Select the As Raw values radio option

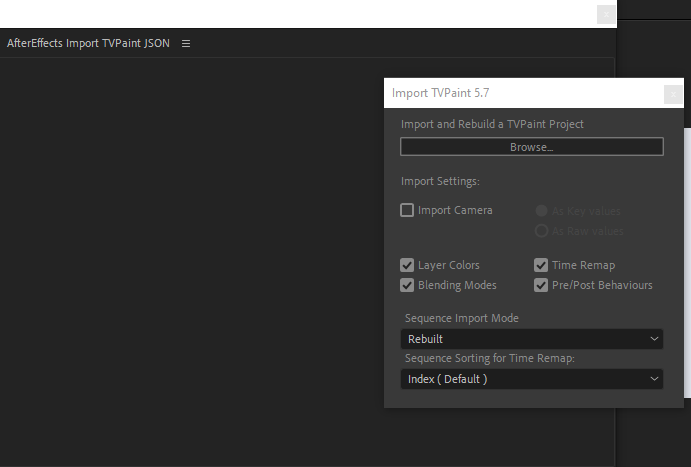pyautogui.click(x=541, y=231)
